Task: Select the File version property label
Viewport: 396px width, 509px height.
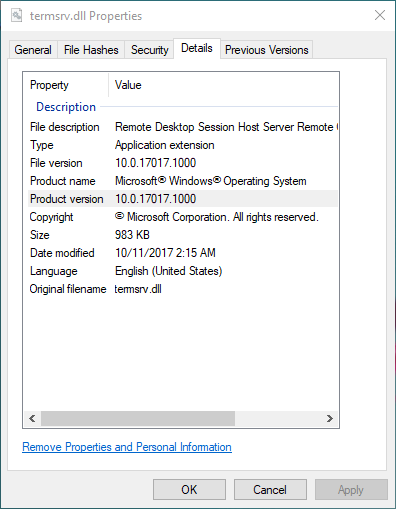Action: pos(56,163)
